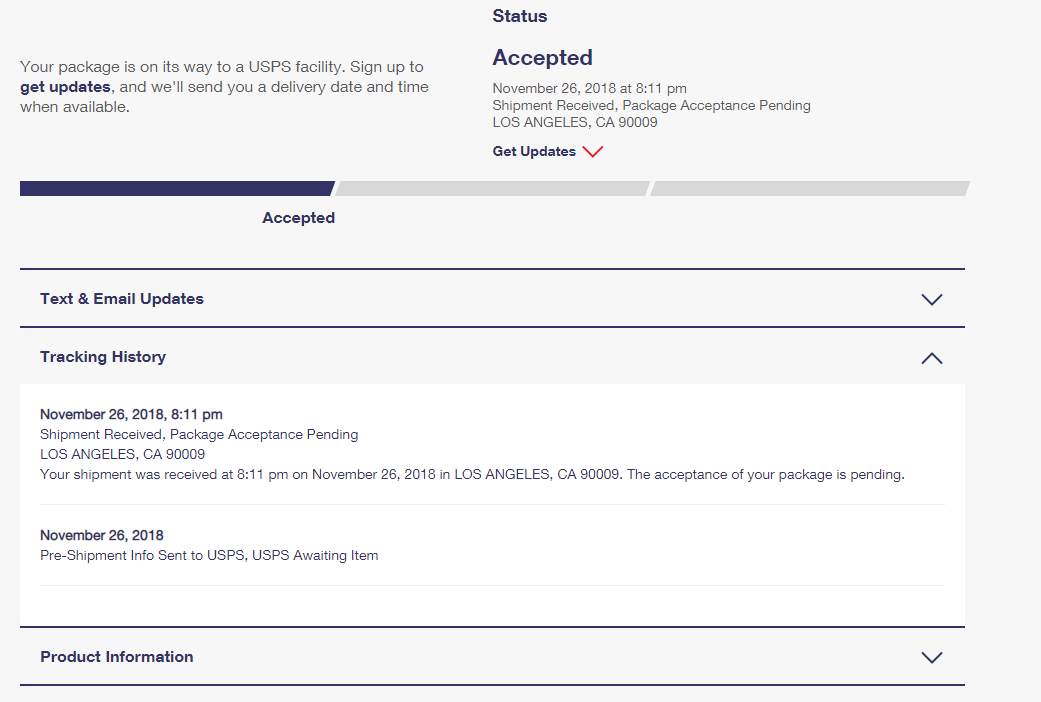This screenshot has width=1041, height=702.
Task: Click the filled dark progress bar segment
Action: [x=176, y=188]
